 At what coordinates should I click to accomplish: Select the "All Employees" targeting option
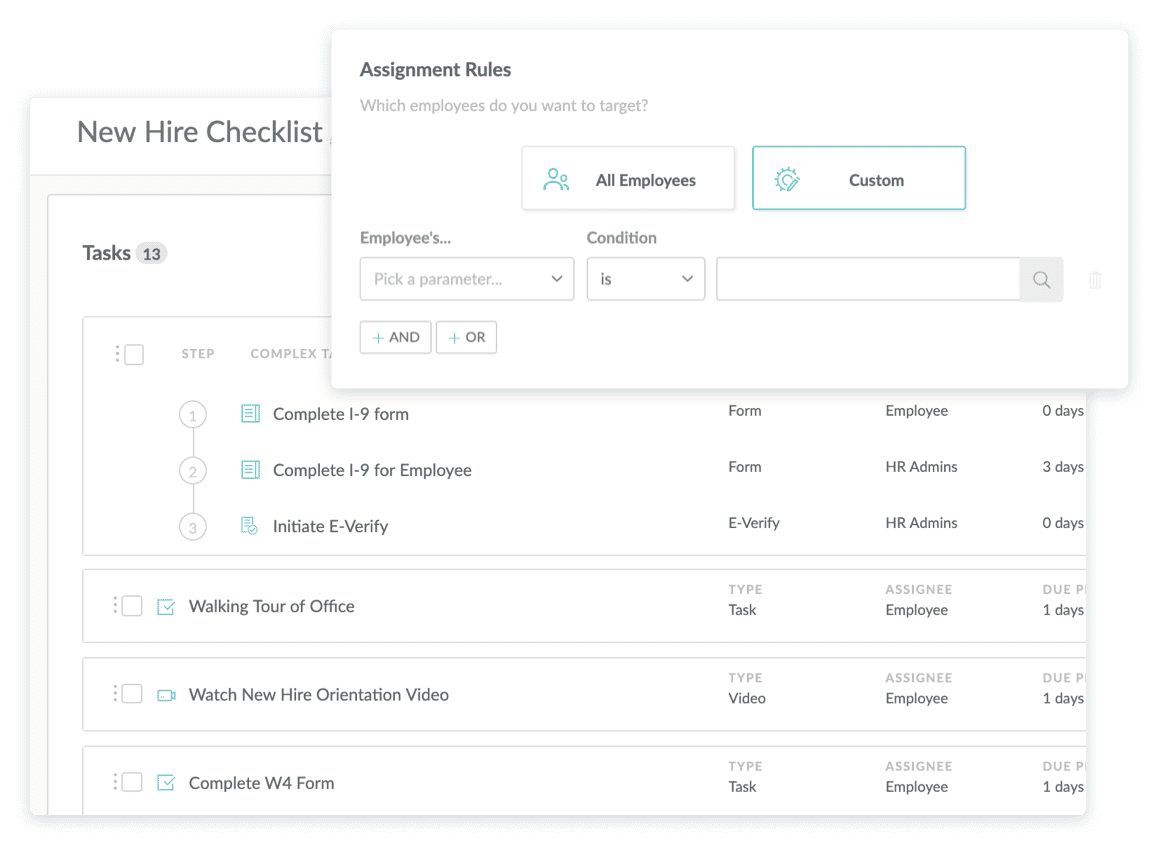(x=628, y=178)
